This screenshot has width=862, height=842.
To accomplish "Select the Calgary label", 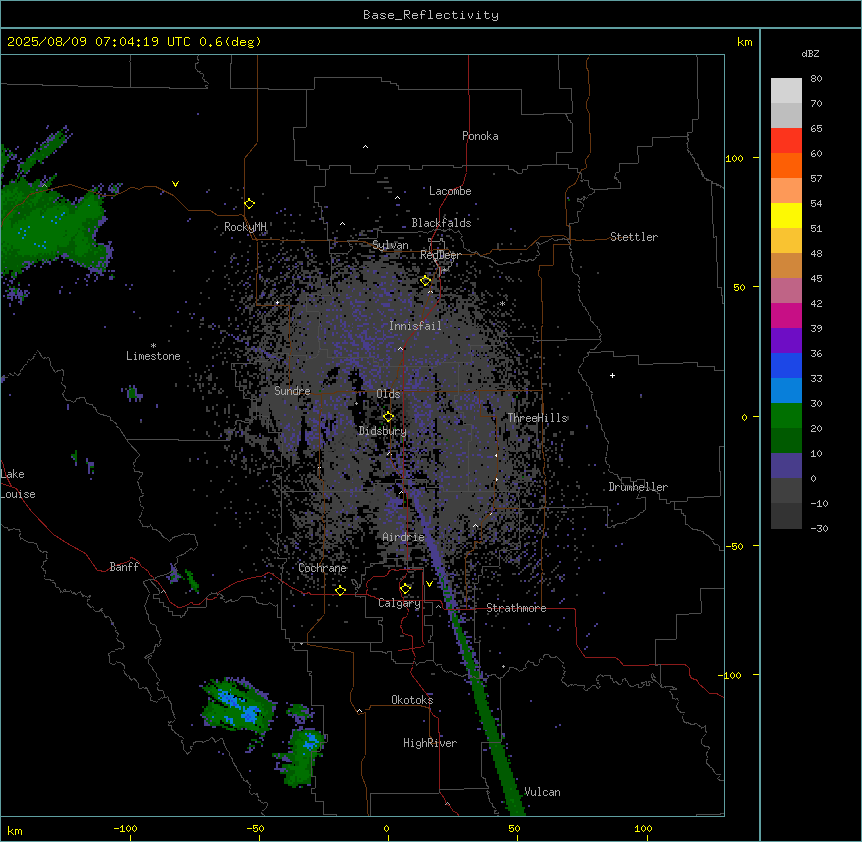I will (399, 603).
